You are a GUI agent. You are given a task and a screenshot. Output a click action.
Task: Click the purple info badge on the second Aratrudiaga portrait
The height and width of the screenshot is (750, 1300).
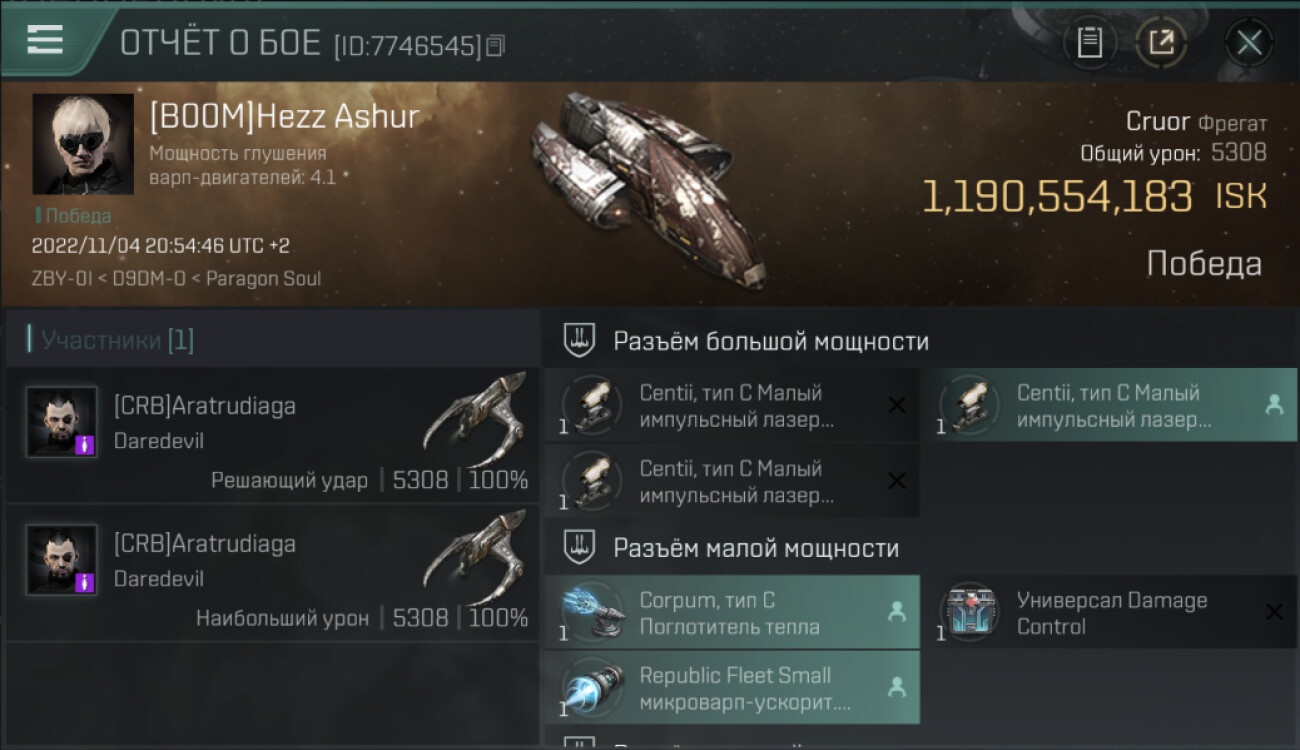(86, 582)
